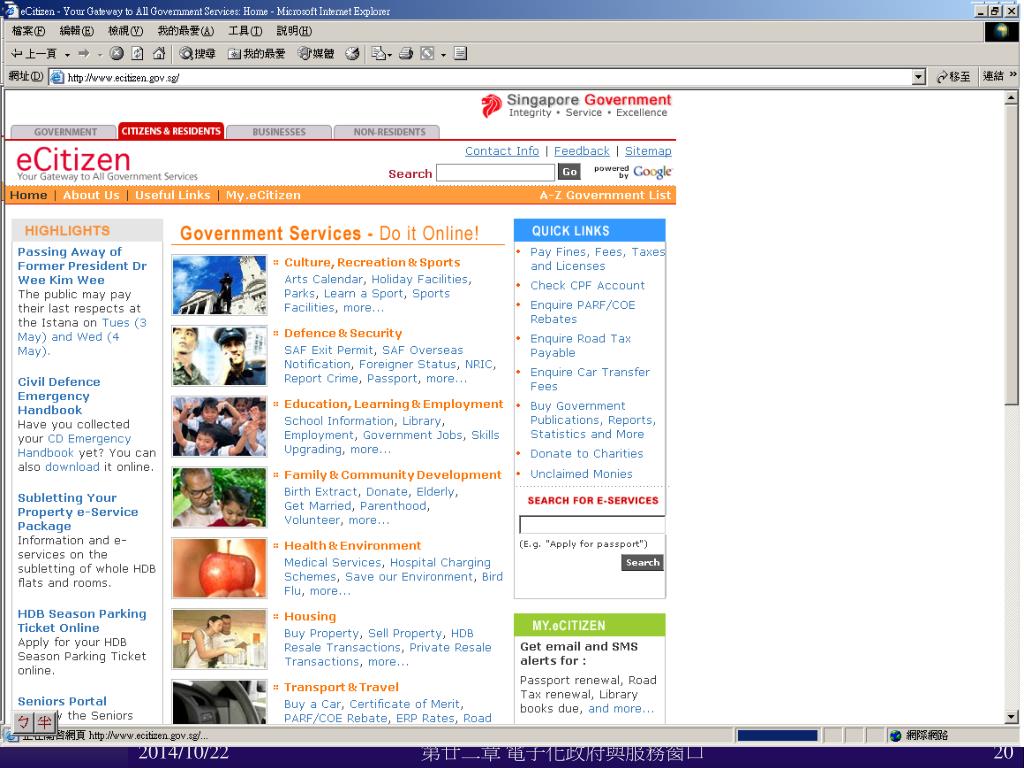This screenshot has width=1024, height=768.
Task: Open the back history dropdown arrow
Action: click(x=67, y=55)
